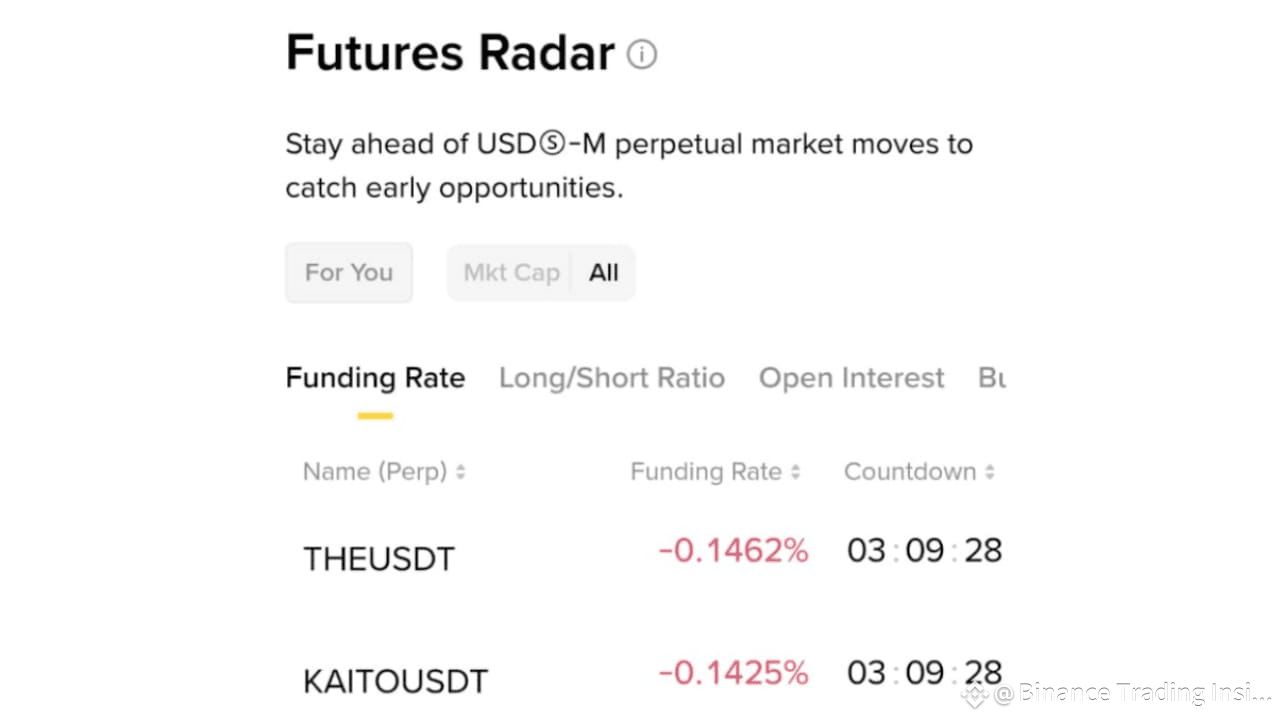1280x720 pixels.
Task: Open the THEUSDT perpetual row
Action: click(652, 554)
